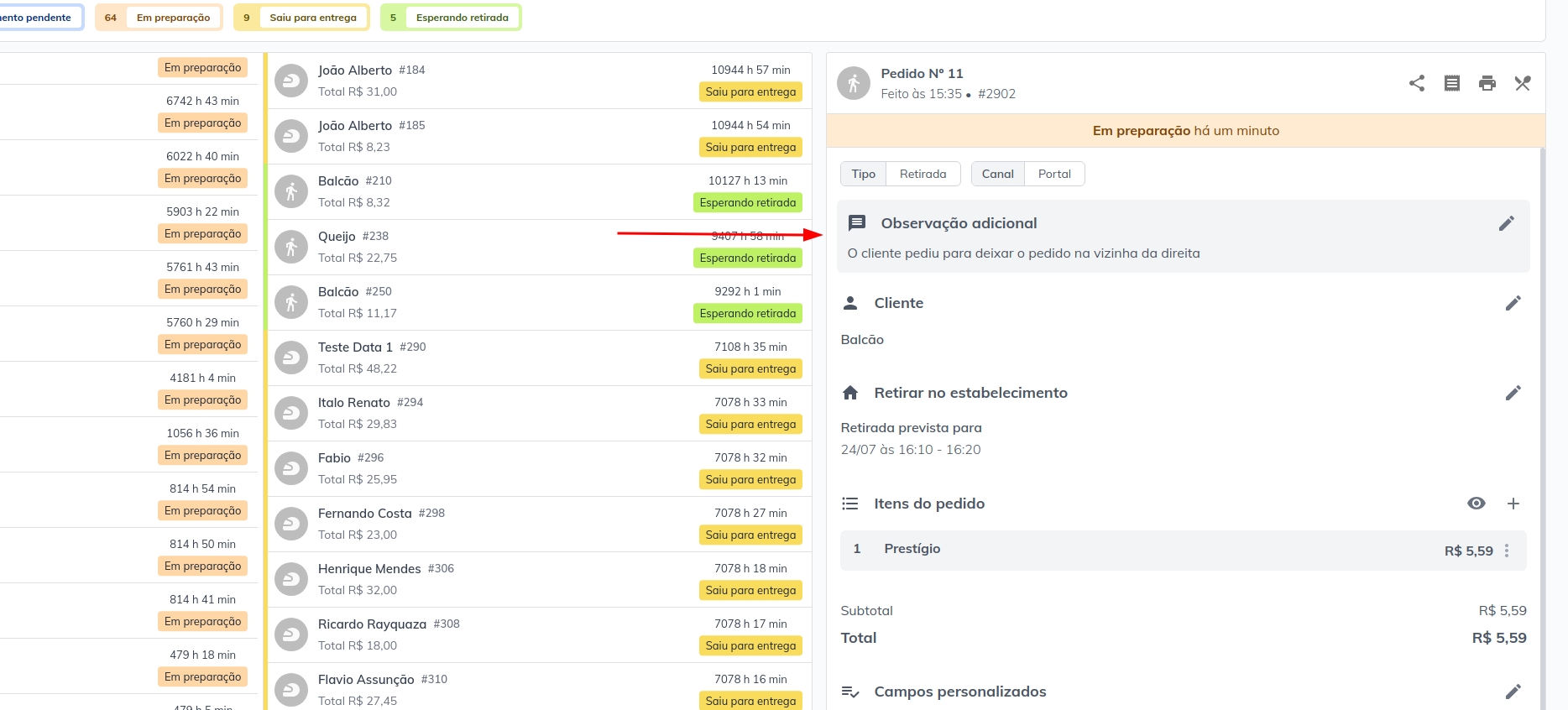Select the Prestígio item row
The image size is (1568, 710).
tap(1183, 551)
